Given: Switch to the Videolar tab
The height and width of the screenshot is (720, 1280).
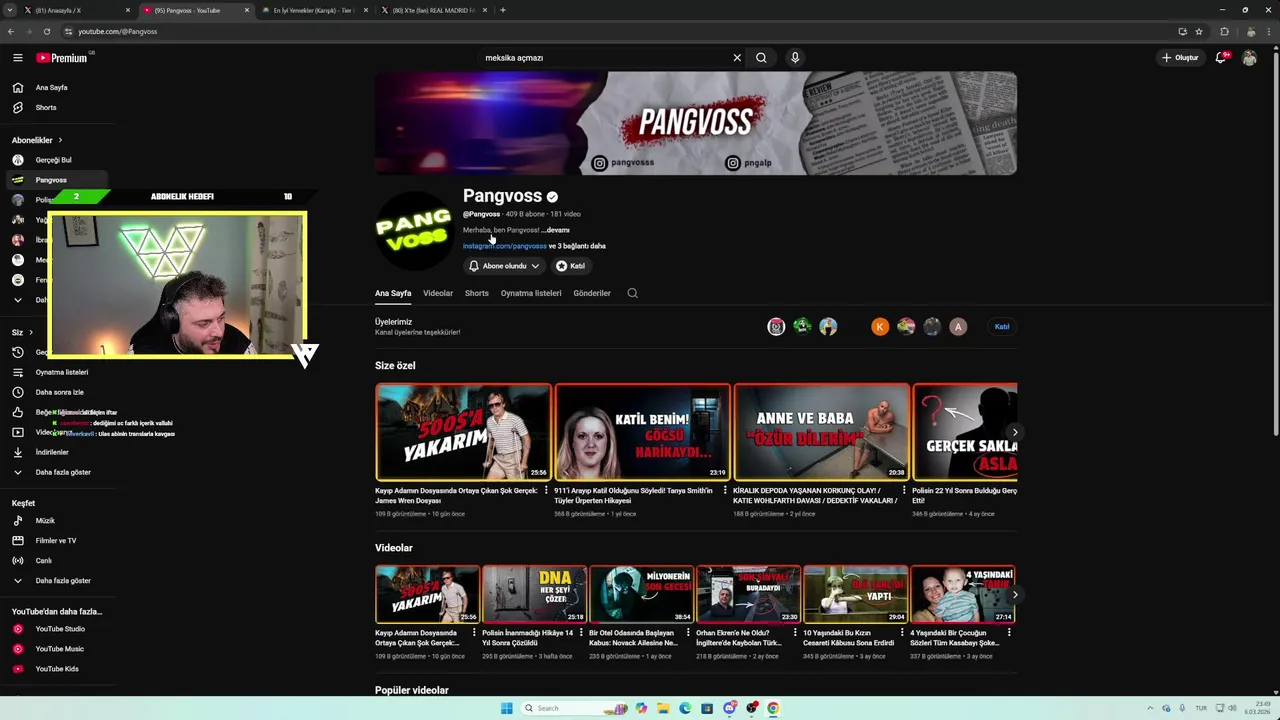Looking at the screenshot, I should tap(438, 293).
